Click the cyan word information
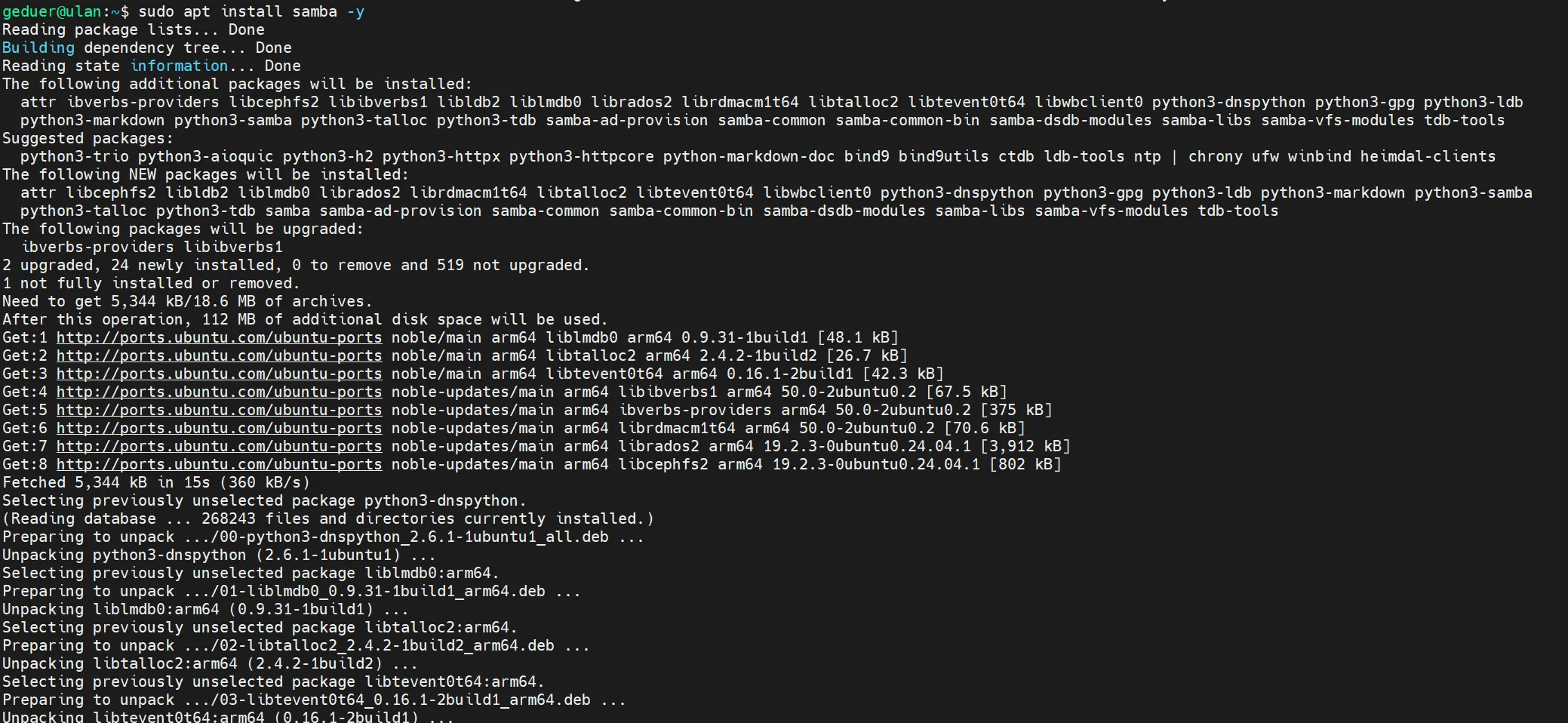Image resolution: width=1568 pixels, height=723 pixels. pyautogui.click(x=179, y=66)
